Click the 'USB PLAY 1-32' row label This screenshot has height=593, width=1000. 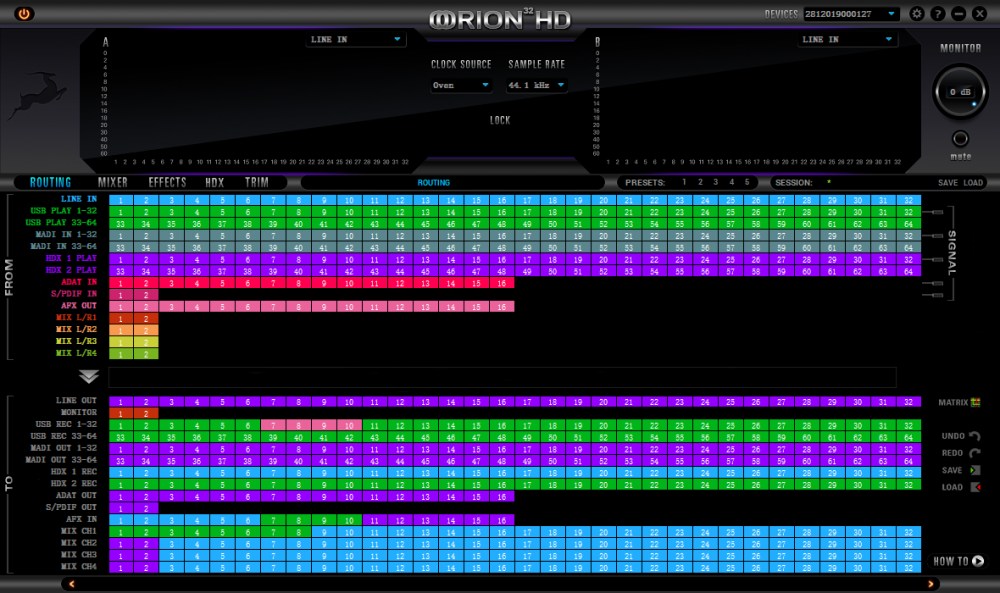click(64, 211)
